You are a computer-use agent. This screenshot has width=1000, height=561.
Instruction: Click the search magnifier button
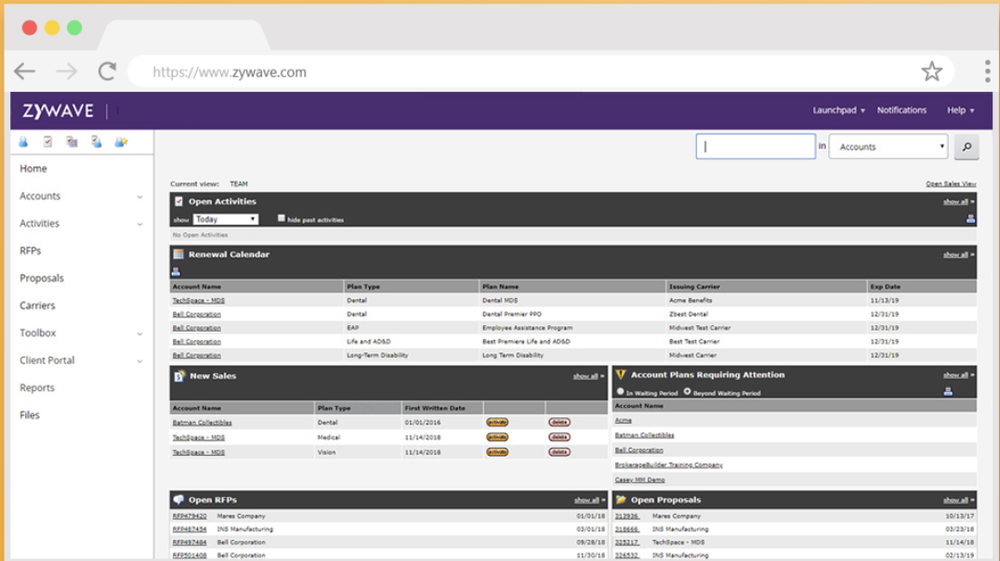pos(966,147)
